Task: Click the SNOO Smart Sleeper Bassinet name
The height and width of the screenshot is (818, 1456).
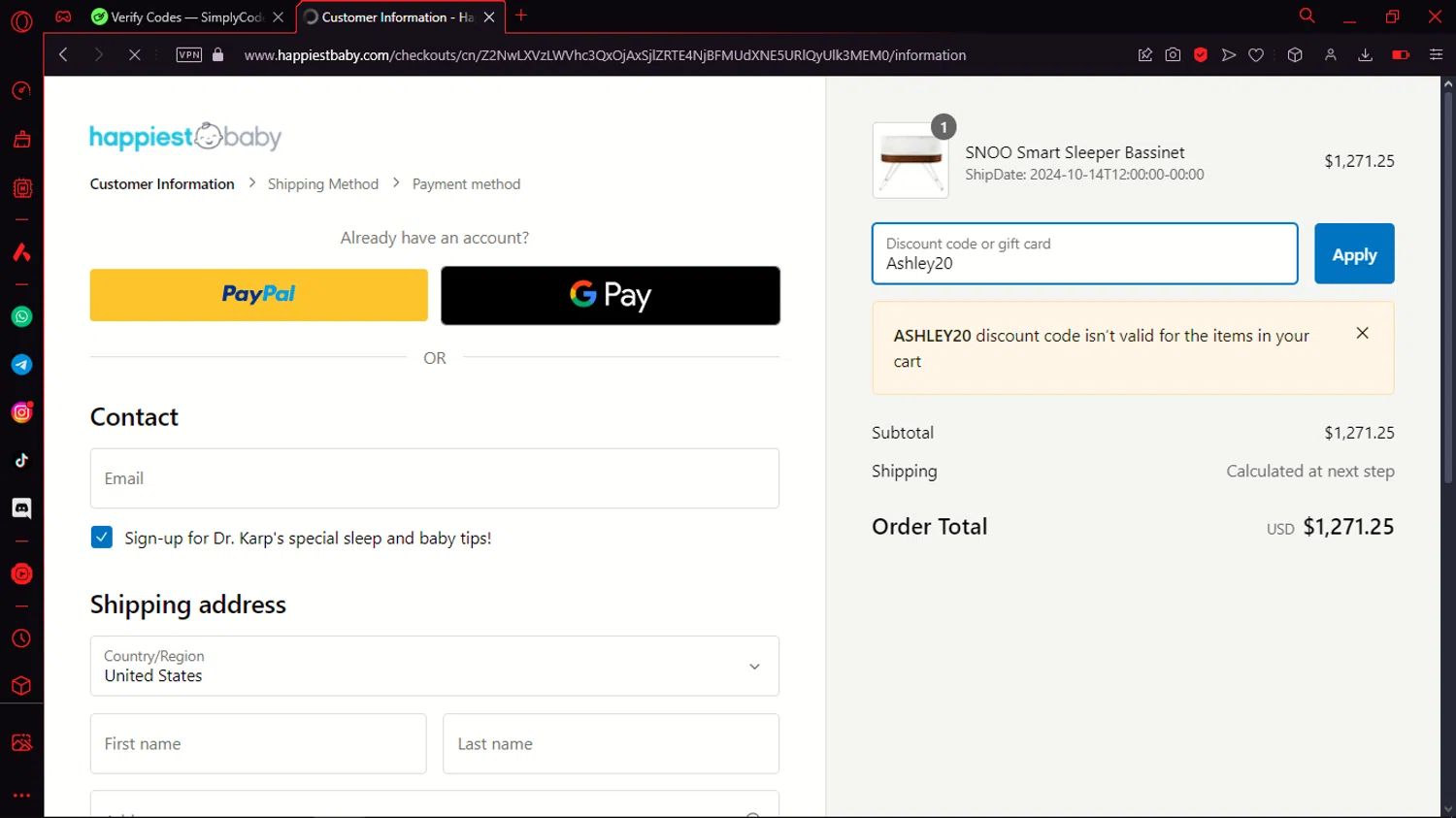Action: click(x=1075, y=152)
